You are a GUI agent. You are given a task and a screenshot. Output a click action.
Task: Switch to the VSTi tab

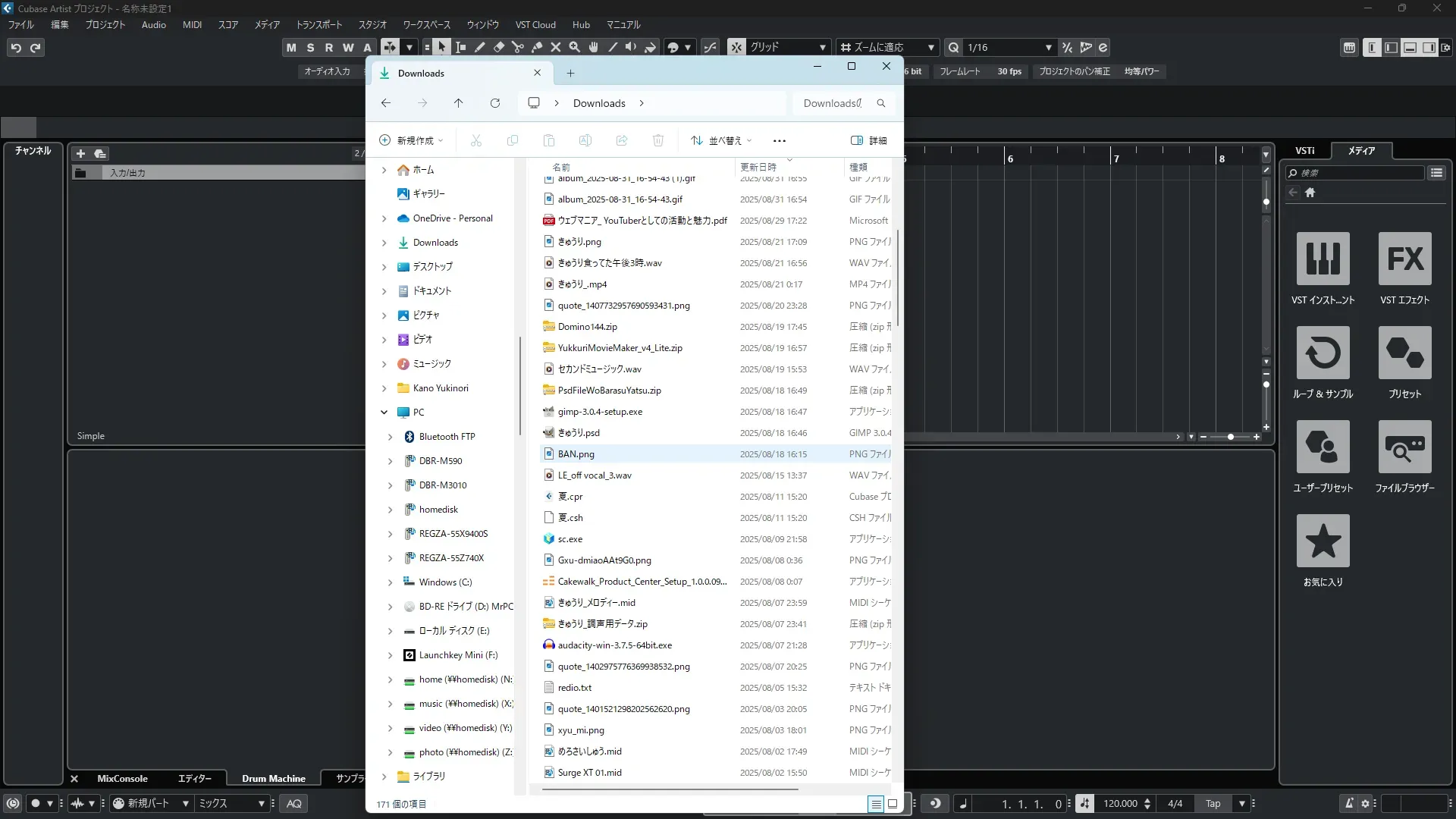pos(1304,150)
